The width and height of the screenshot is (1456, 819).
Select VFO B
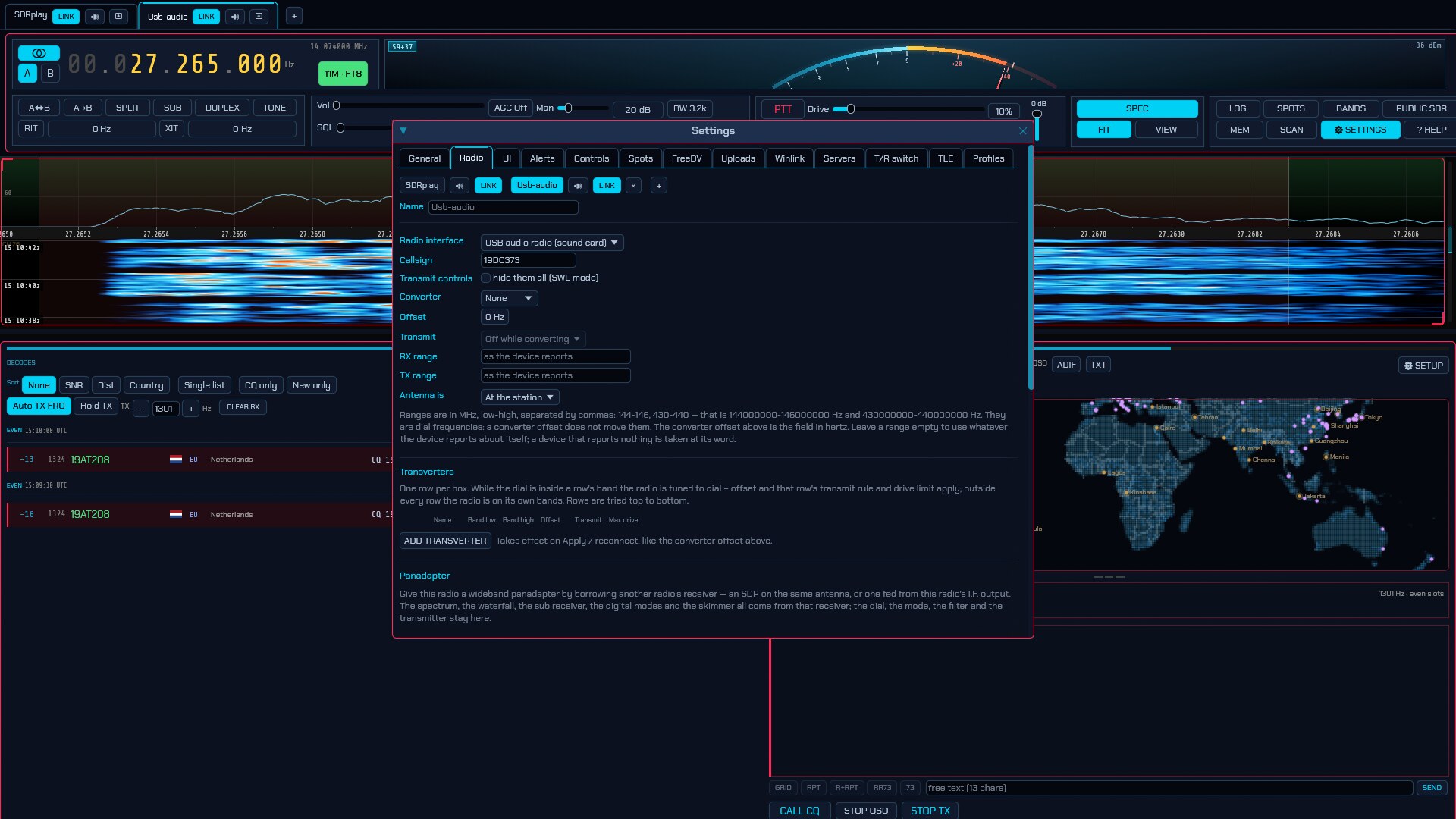coord(50,74)
